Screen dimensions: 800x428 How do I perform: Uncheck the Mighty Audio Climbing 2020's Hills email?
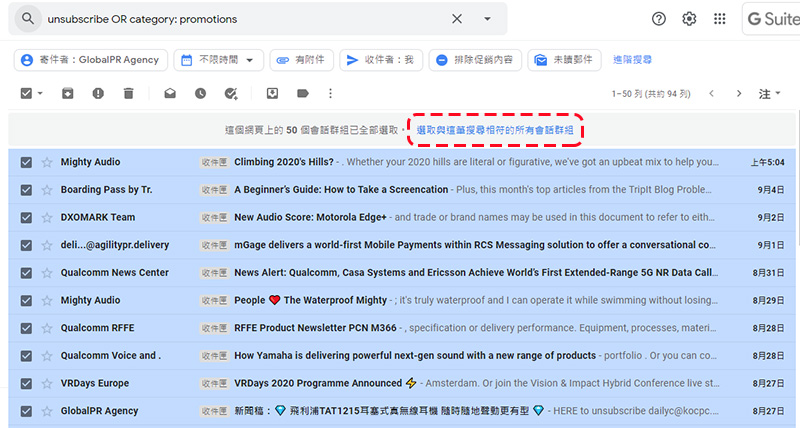point(26,162)
